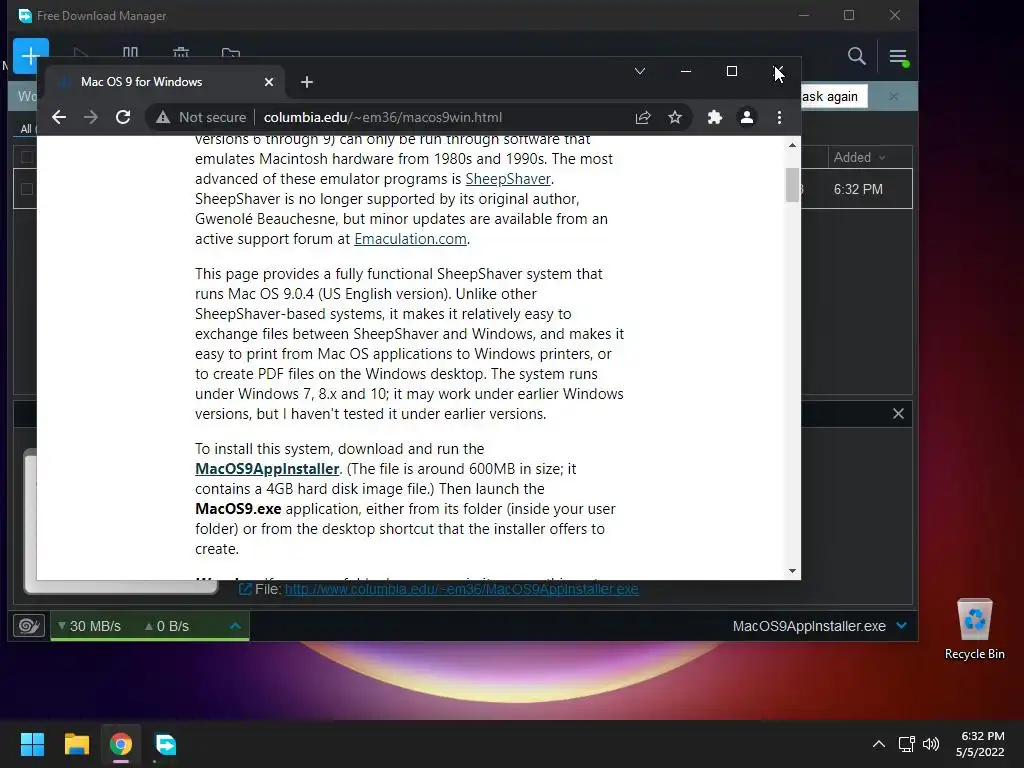The width and height of the screenshot is (1024, 768).
Task: Click the Chrome page scrollbar thumb
Action: [792, 185]
